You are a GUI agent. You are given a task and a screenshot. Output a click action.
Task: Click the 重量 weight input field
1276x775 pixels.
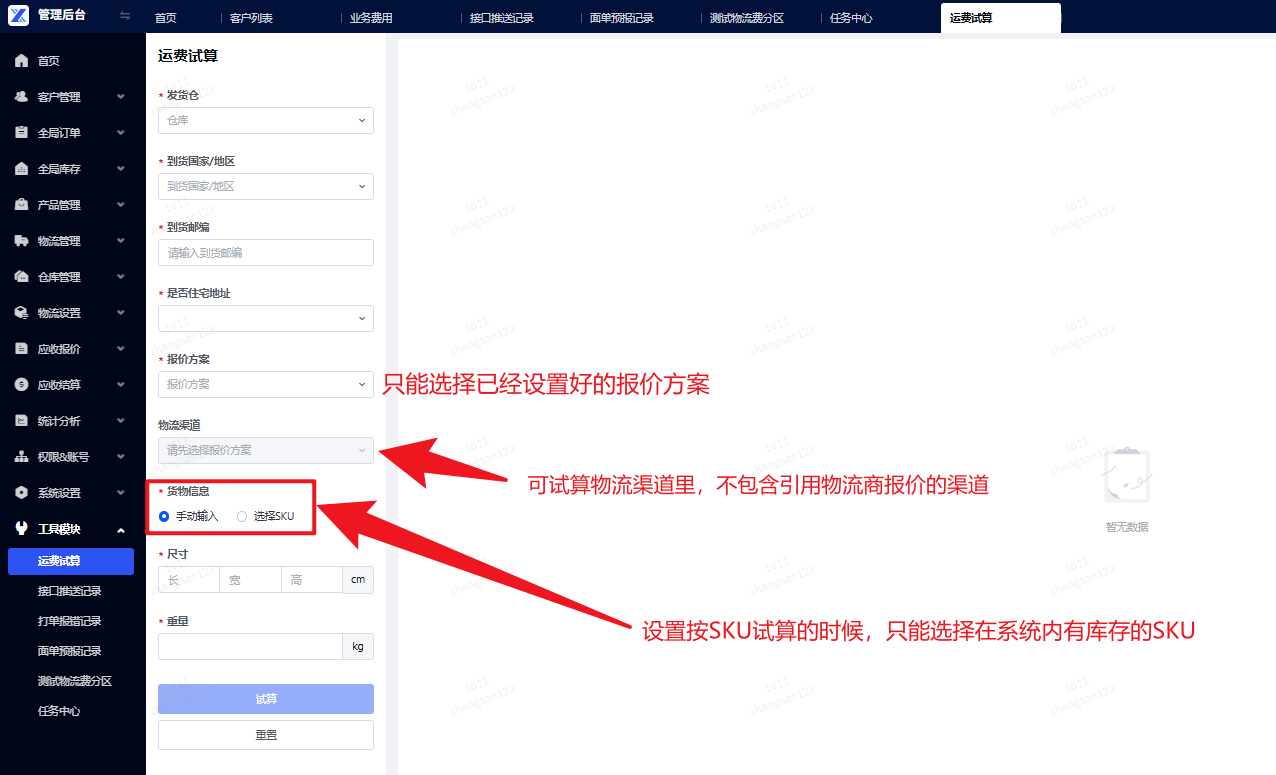[250, 646]
